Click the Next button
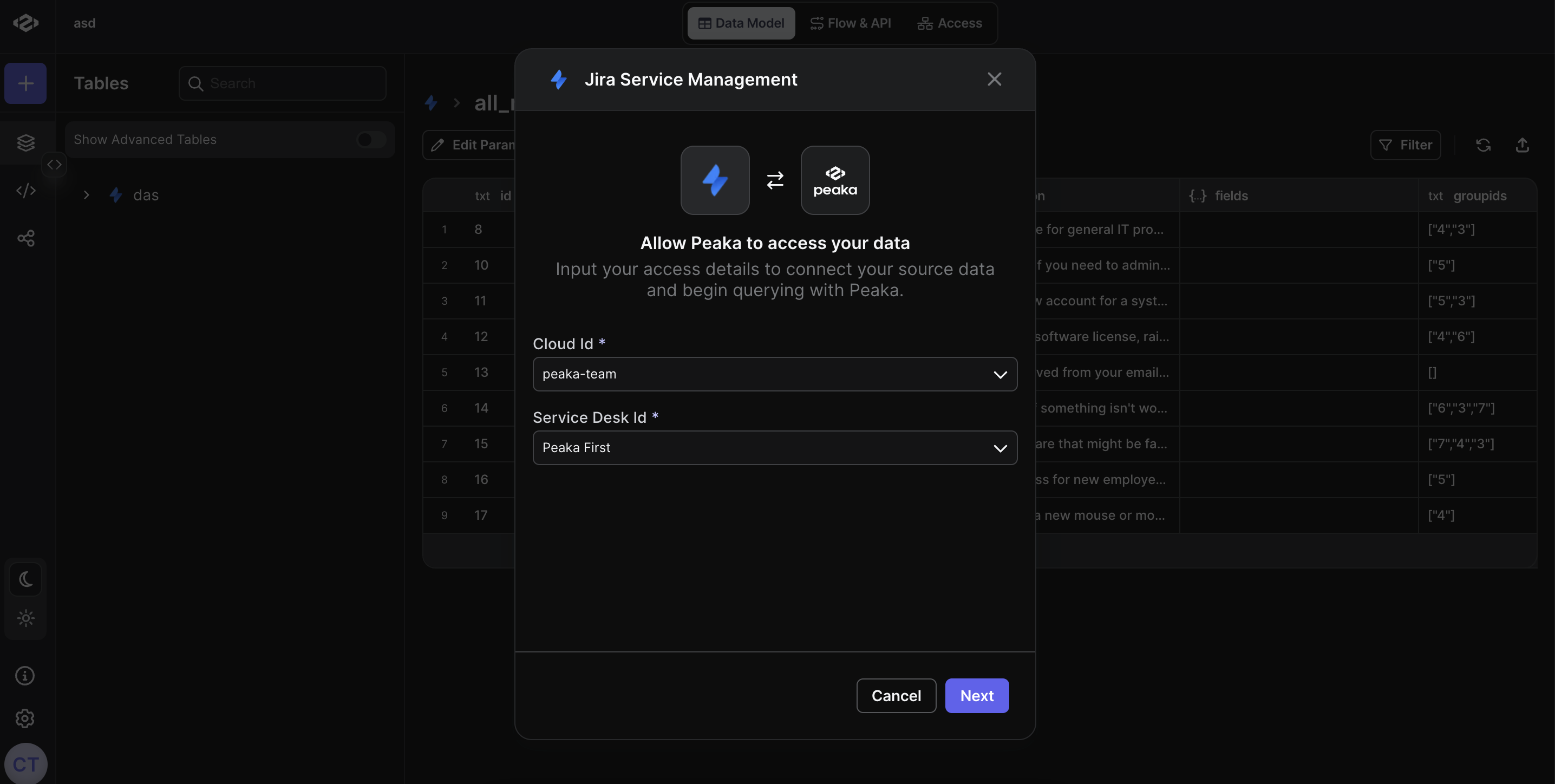 [977, 696]
